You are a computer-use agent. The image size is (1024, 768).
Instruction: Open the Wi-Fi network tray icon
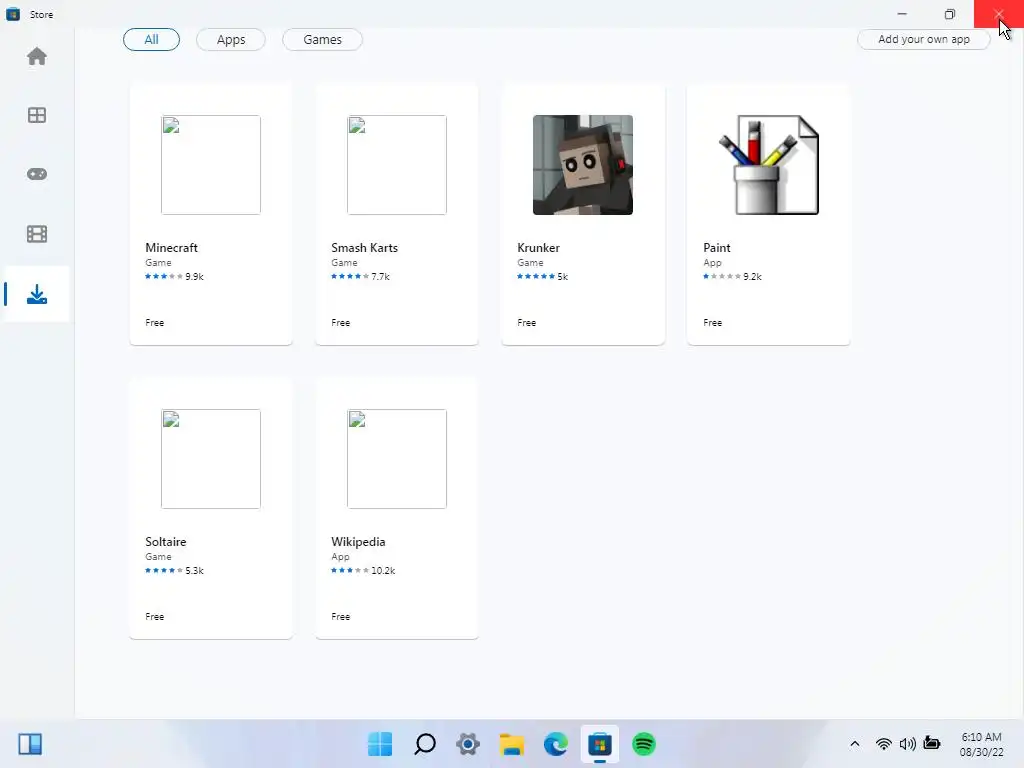tap(884, 744)
